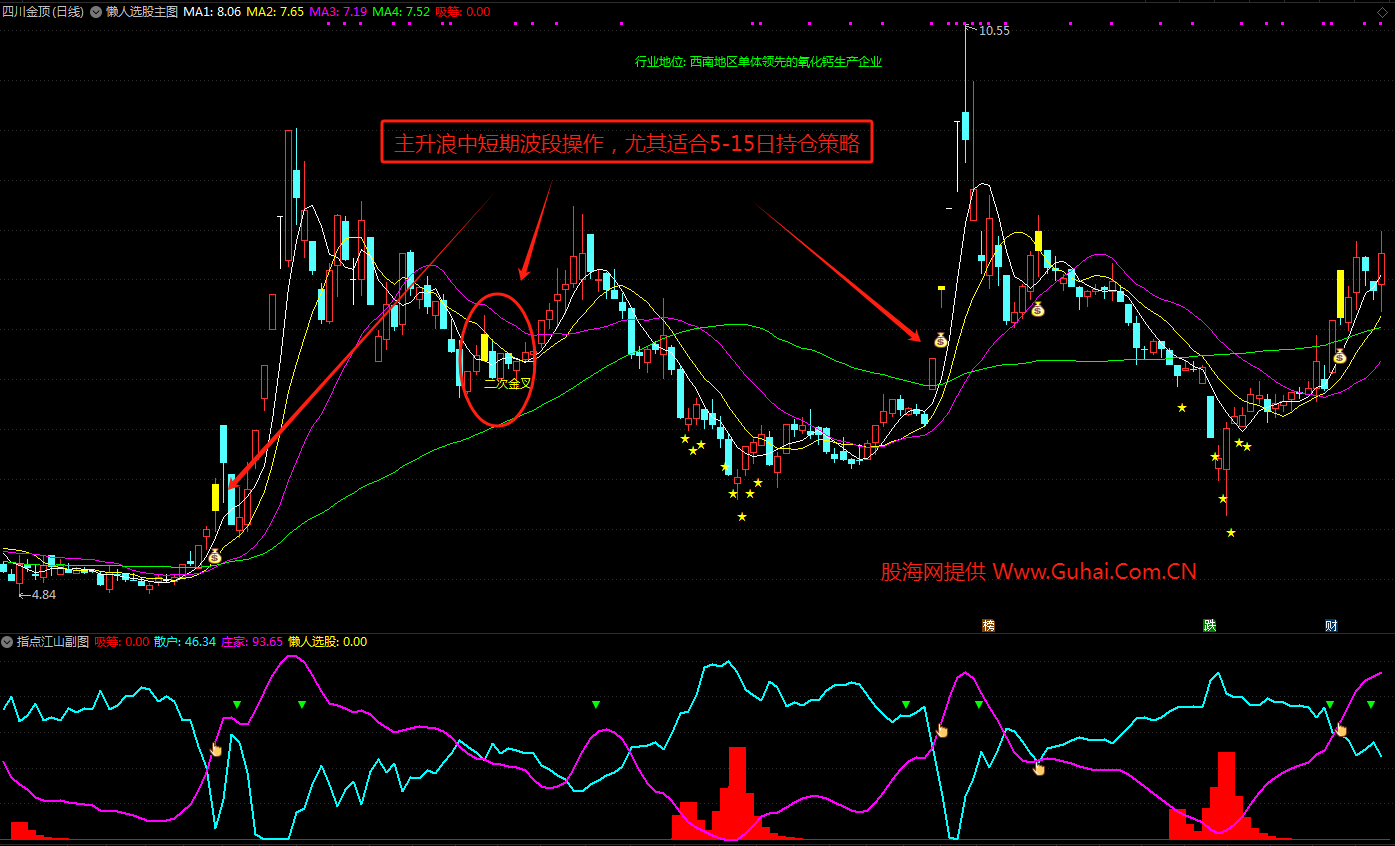This screenshot has width=1395, height=846.
Task: Open the 跌 event marker
Action: 1210,626
